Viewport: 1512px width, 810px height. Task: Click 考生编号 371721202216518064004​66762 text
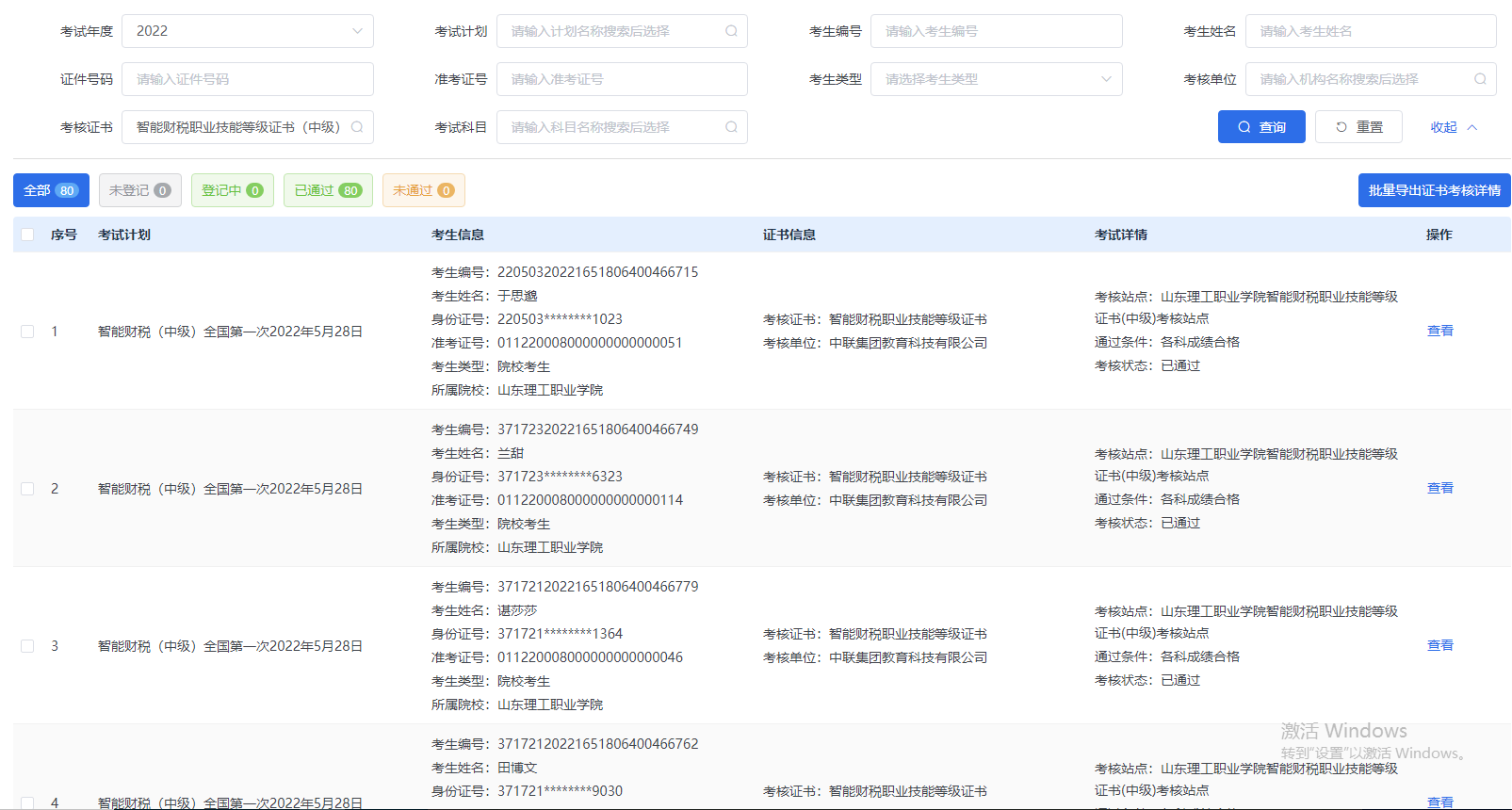click(x=598, y=744)
